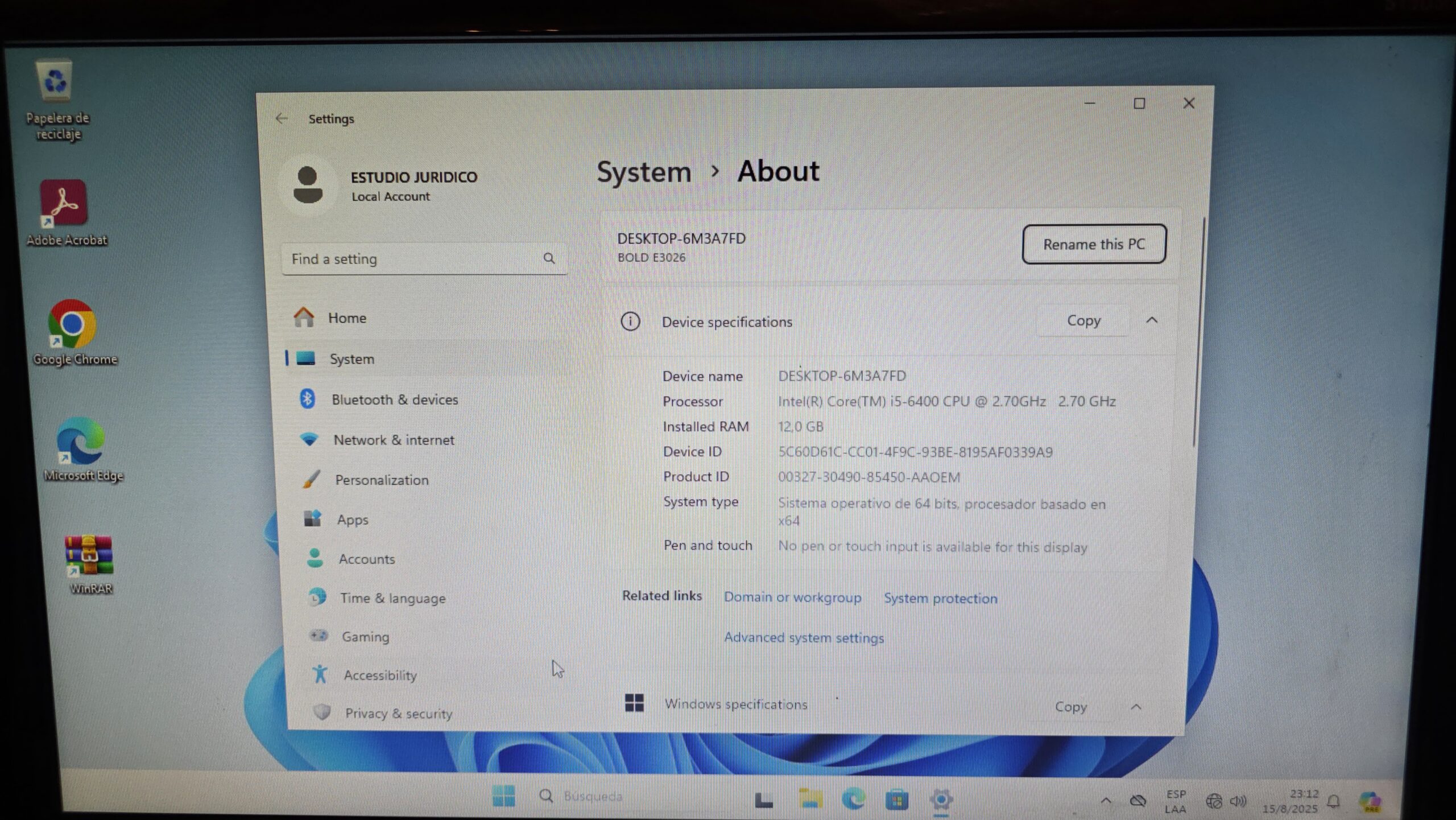
Task: Open the ESP LAA input language switcher
Action: [1176, 801]
